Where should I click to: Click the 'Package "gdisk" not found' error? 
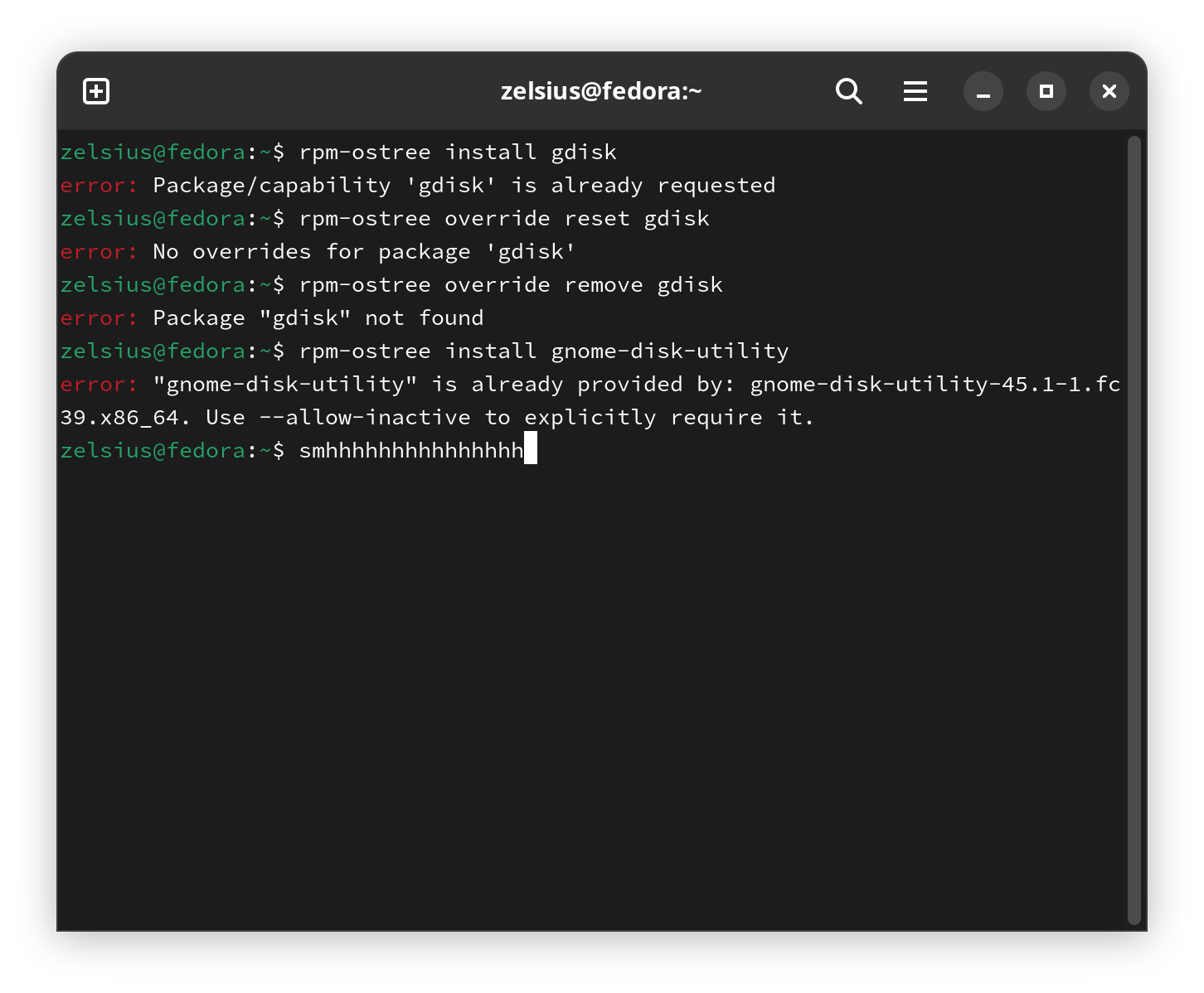(318, 318)
